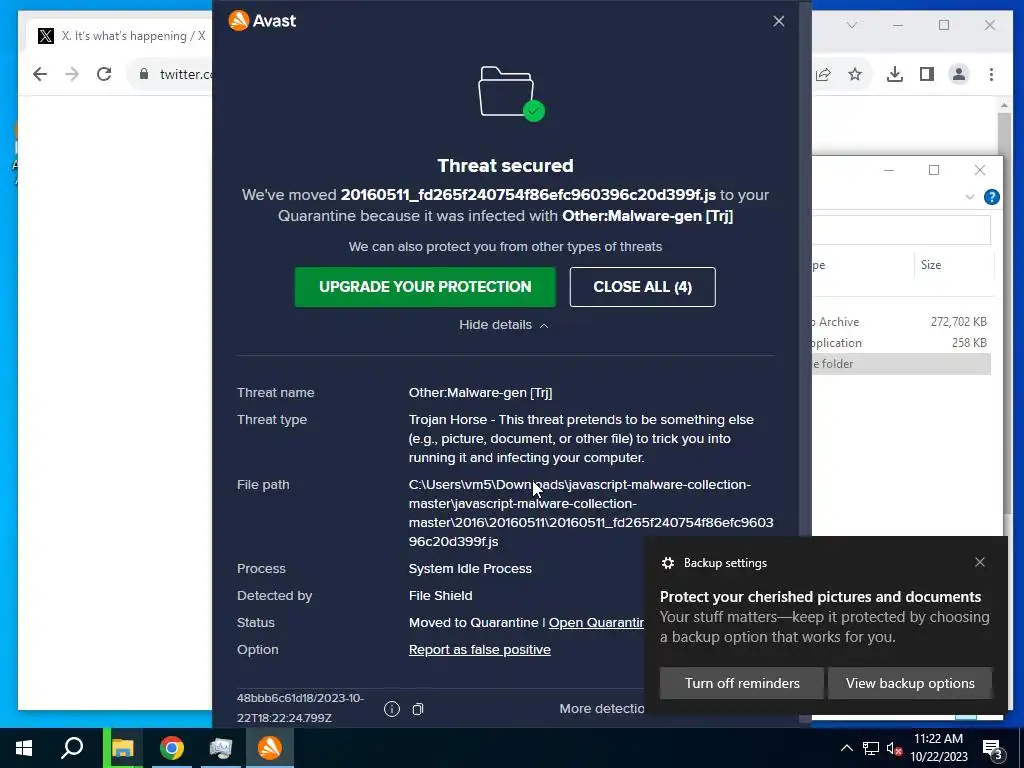1024x768 pixels.
Task: Collapse details with Hide details chevron
Action: tap(504, 325)
